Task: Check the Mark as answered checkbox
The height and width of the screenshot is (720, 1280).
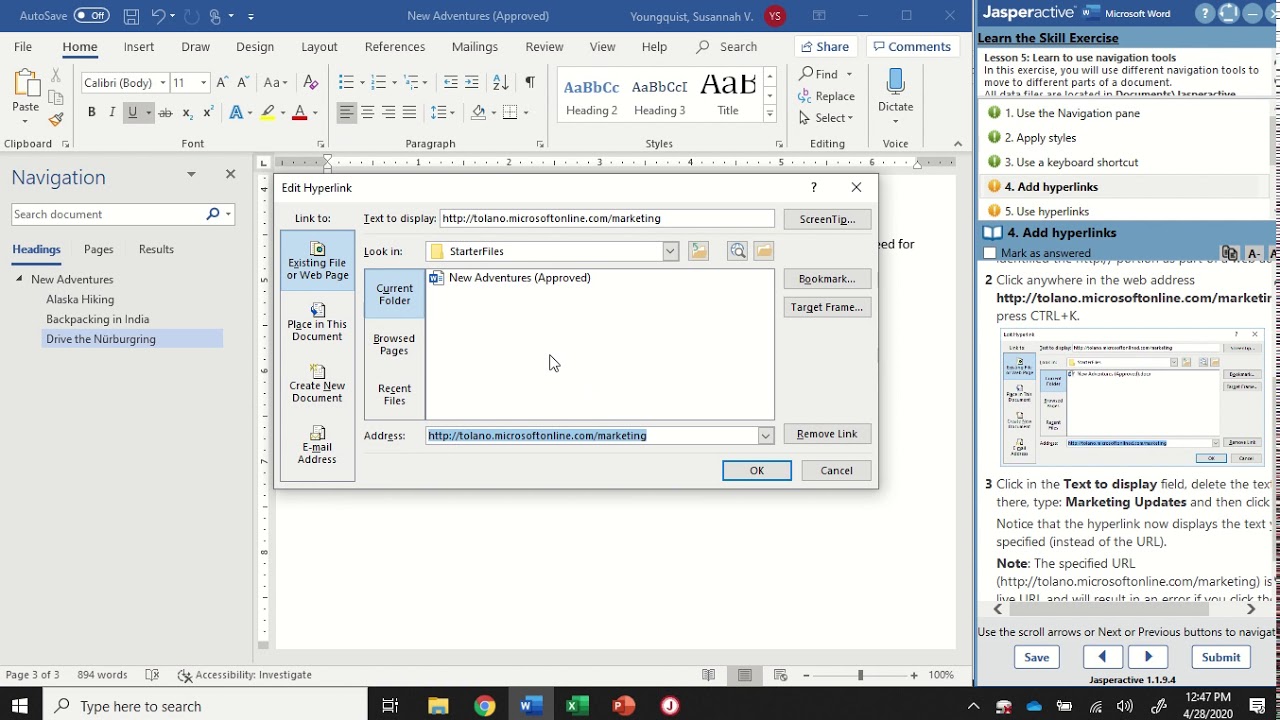Action: (x=990, y=254)
